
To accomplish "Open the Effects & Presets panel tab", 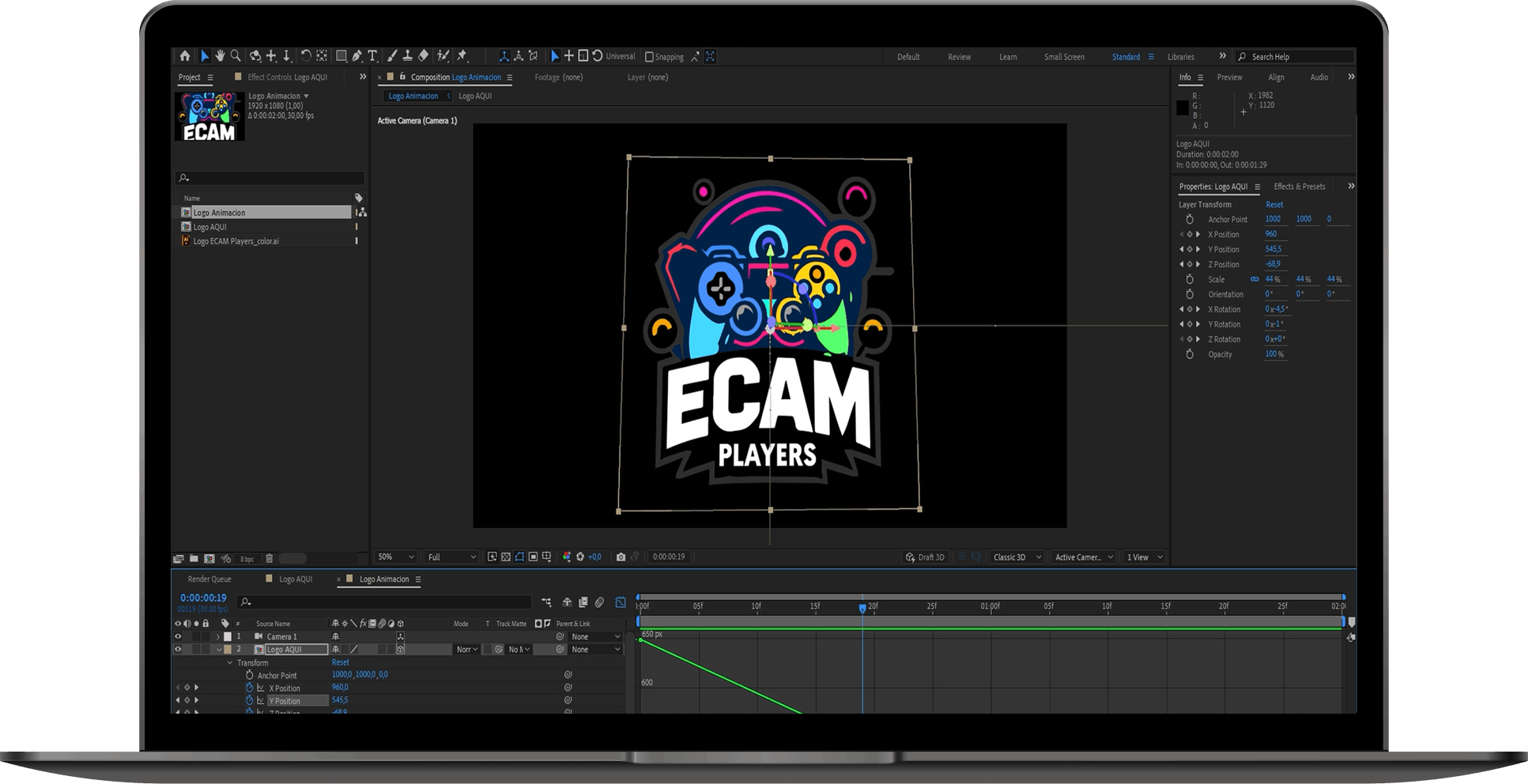I will tap(1299, 187).
